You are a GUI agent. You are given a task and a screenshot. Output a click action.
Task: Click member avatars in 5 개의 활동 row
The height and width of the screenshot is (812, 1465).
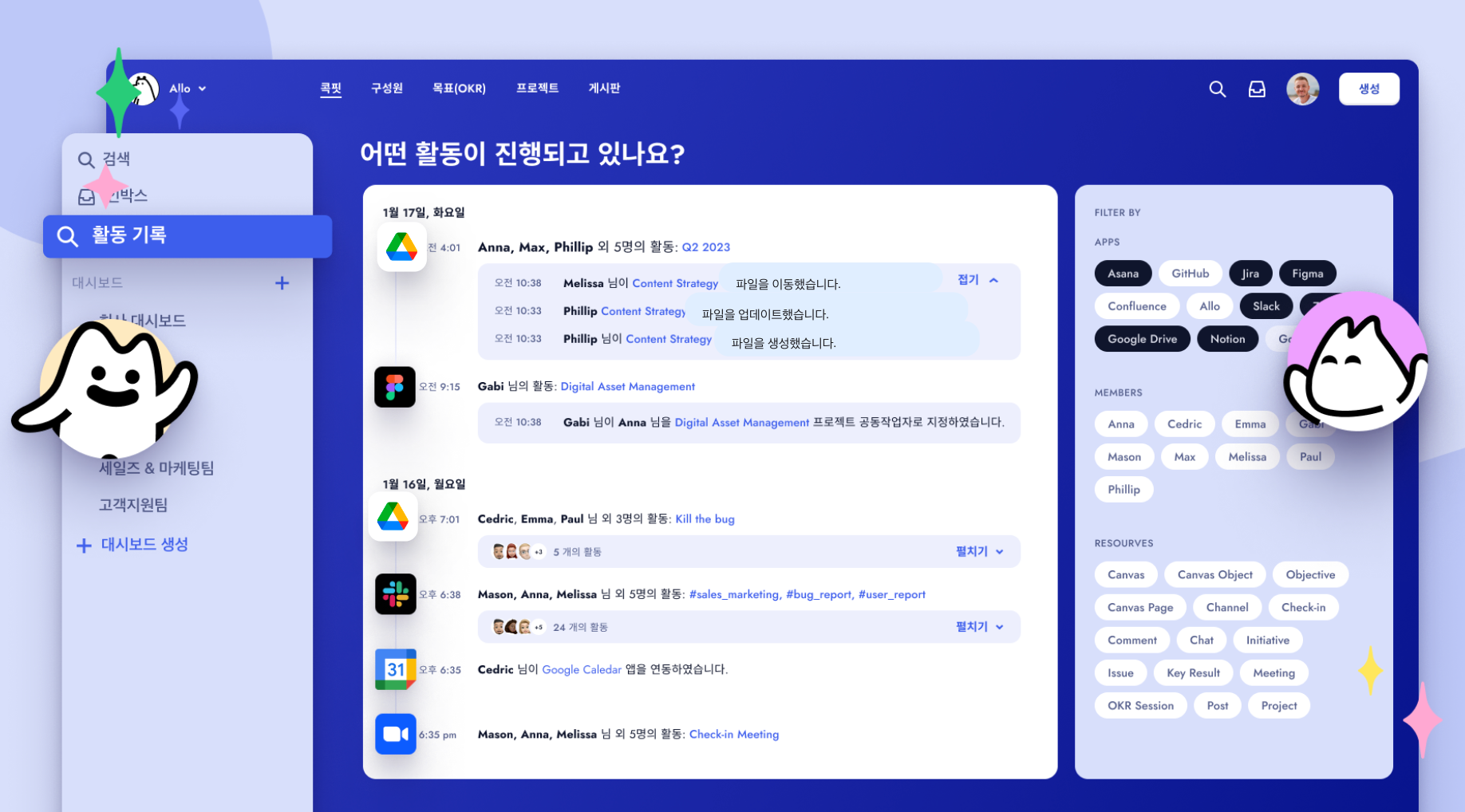[519, 552]
